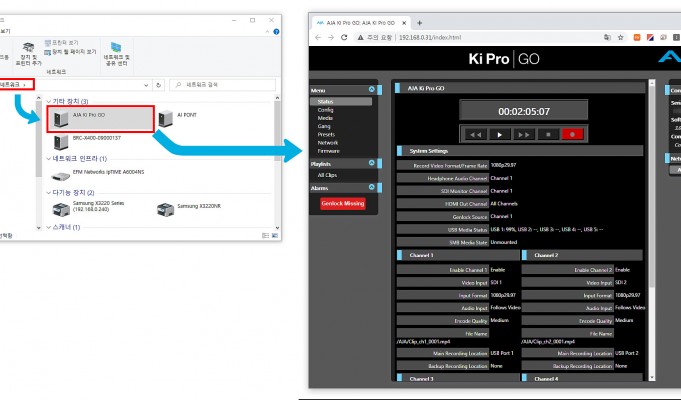The image size is (681, 400).
Task: Click the 네트워크 검색 search box
Action: click(222, 85)
